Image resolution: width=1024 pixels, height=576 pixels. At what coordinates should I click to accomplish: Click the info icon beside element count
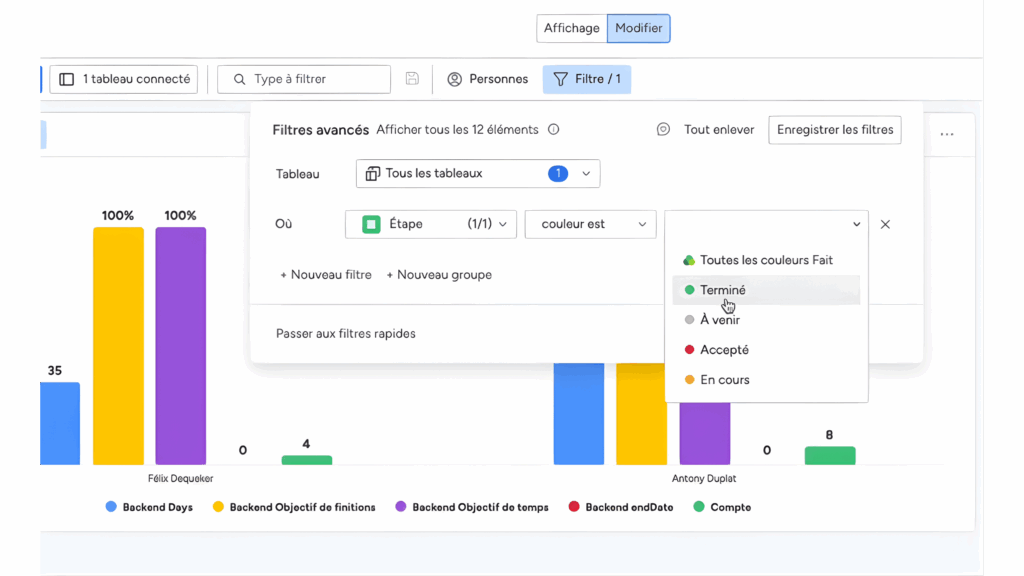[554, 129]
